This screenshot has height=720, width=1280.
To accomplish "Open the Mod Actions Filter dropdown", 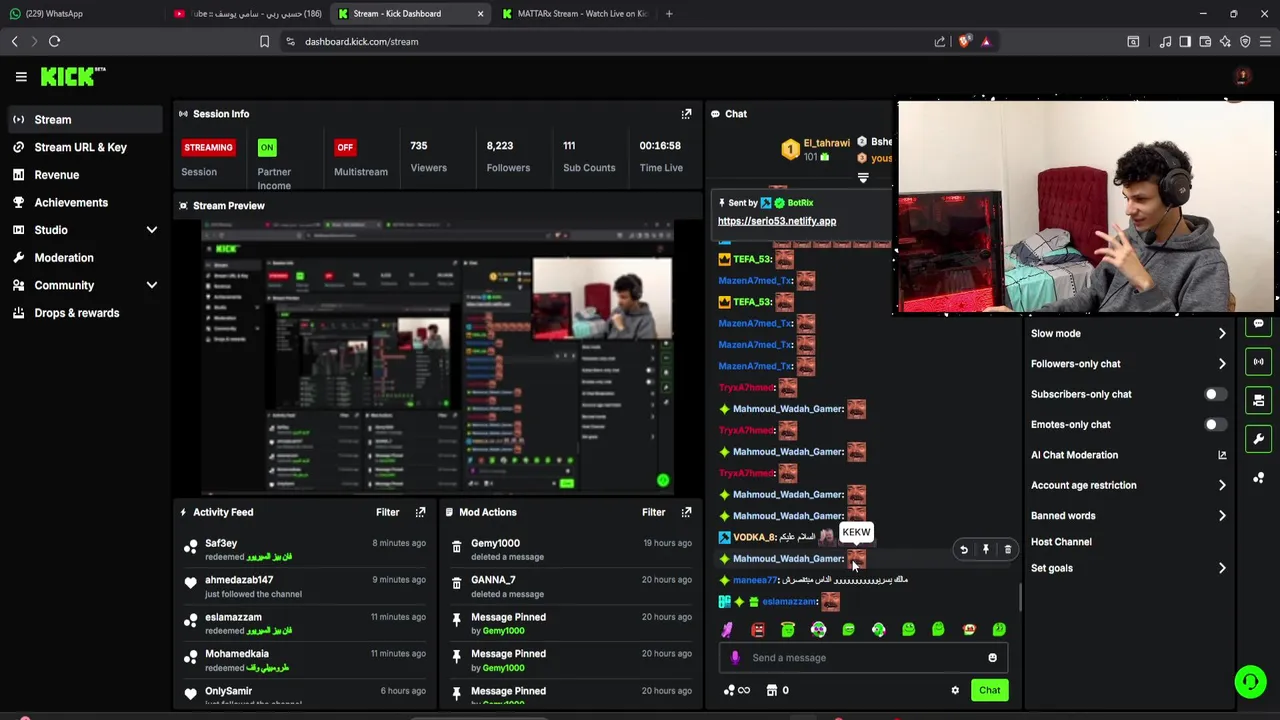I will [653, 512].
